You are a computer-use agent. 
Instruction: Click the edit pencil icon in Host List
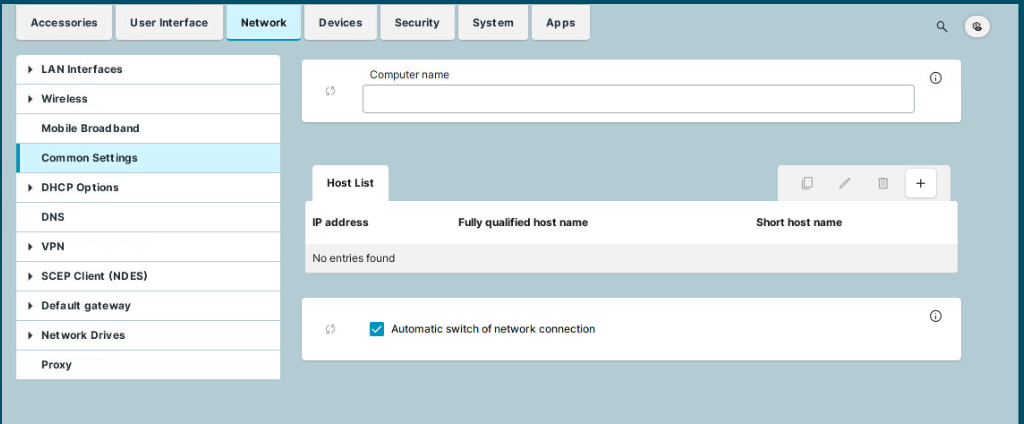tap(845, 183)
